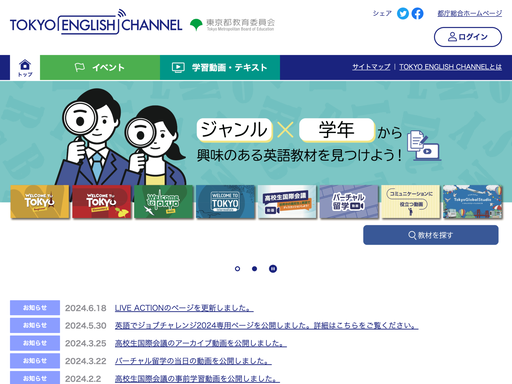Open the イベント menu

tap(100, 68)
